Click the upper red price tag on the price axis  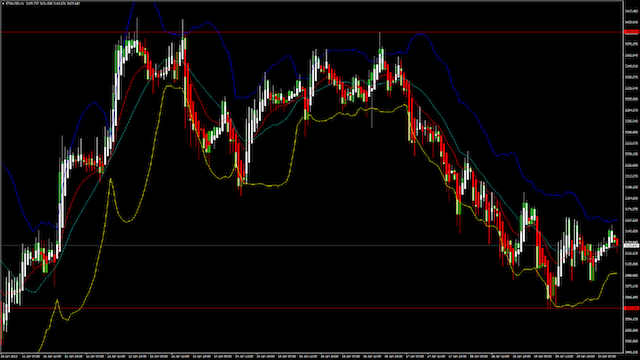631,32
